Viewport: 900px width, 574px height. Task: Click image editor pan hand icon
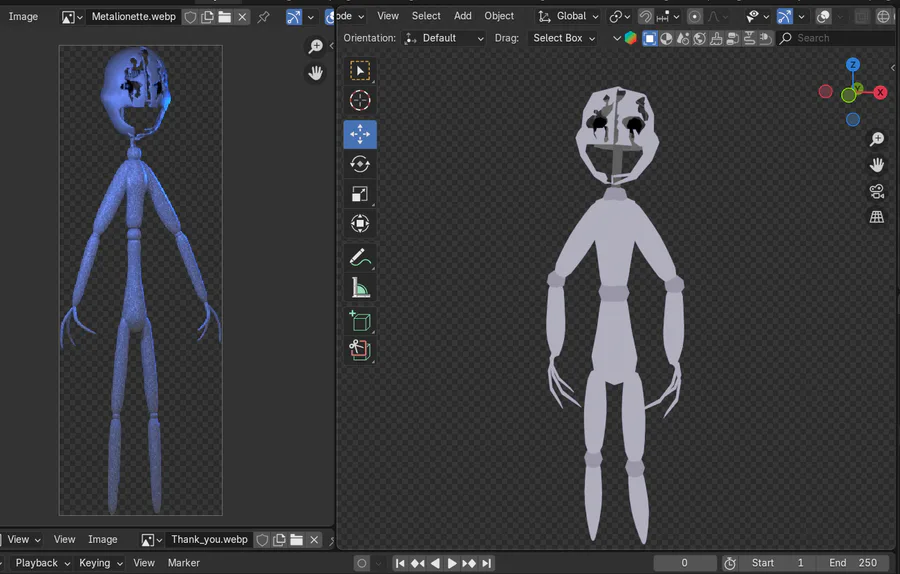pos(315,73)
